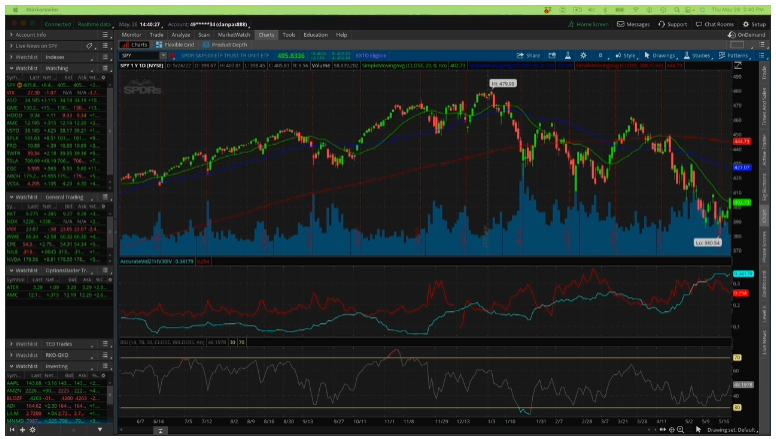Click the chart settings gear icon
The height and width of the screenshot is (439, 776).
pos(583,55)
